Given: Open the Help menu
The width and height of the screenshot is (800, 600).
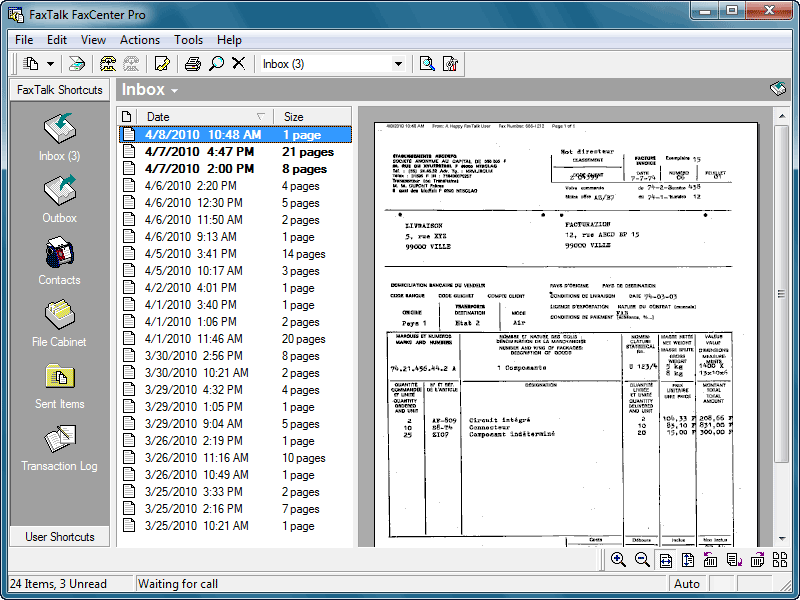Looking at the screenshot, I should 229,40.
